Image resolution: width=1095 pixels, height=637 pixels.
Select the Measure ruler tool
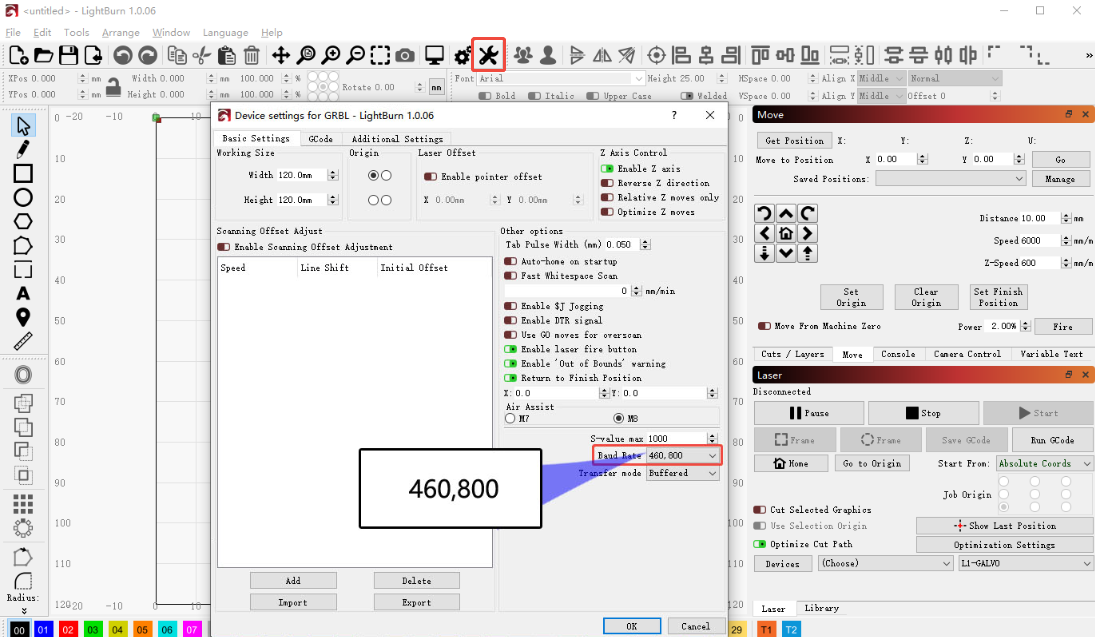click(x=23, y=341)
